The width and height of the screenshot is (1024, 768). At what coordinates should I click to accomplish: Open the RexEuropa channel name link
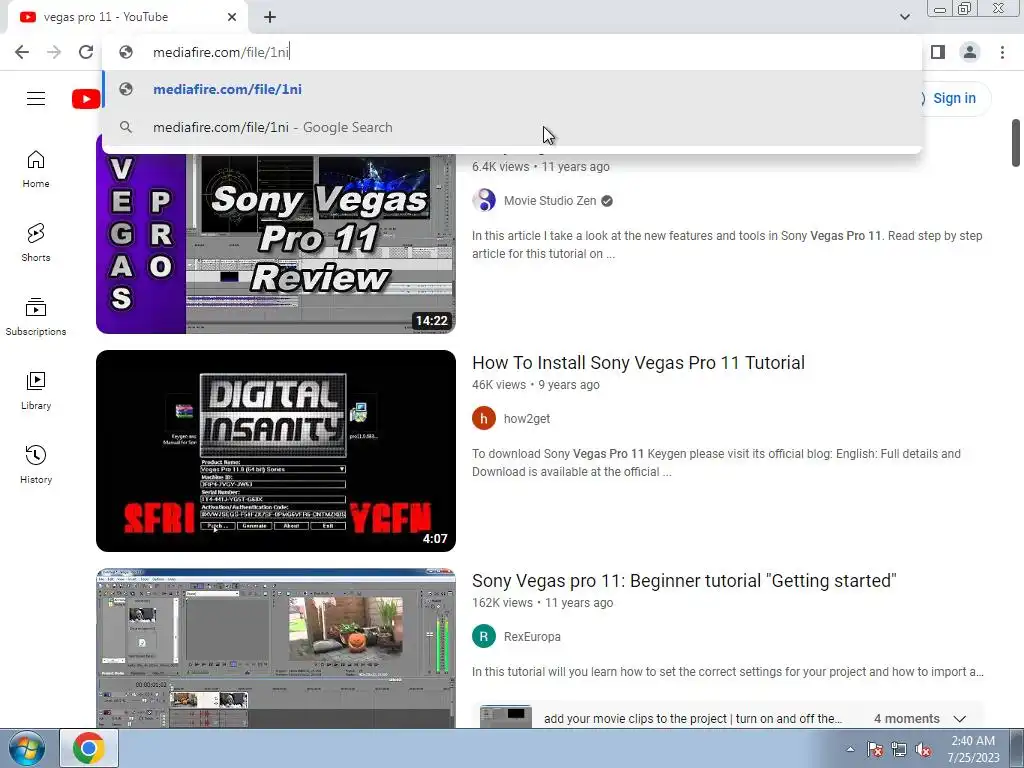coord(532,637)
